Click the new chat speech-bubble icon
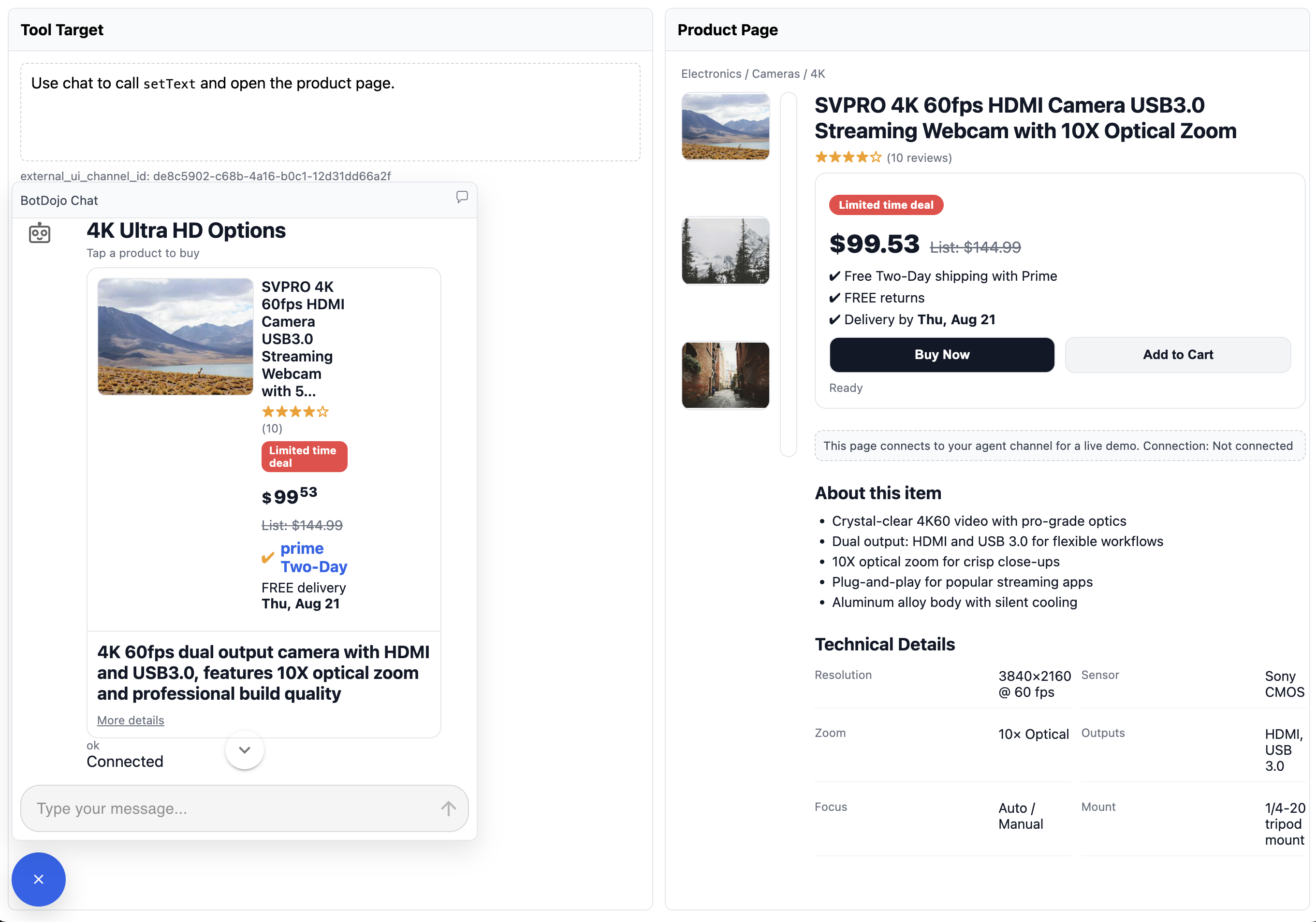The height and width of the screenshot is (922, 1316). (x=462, y=197)
